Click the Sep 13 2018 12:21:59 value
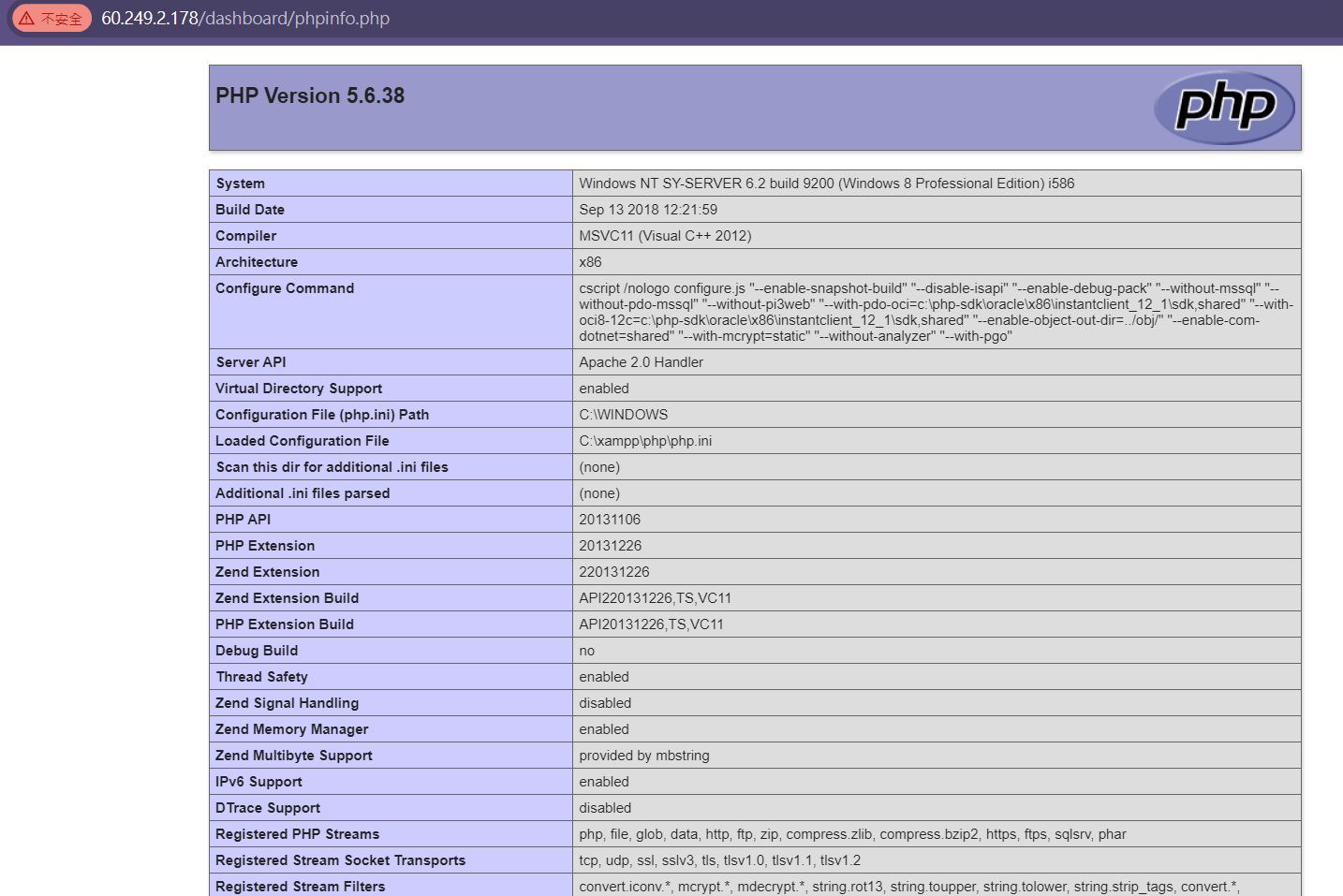The image size is (1343, 896). (648, 210)
